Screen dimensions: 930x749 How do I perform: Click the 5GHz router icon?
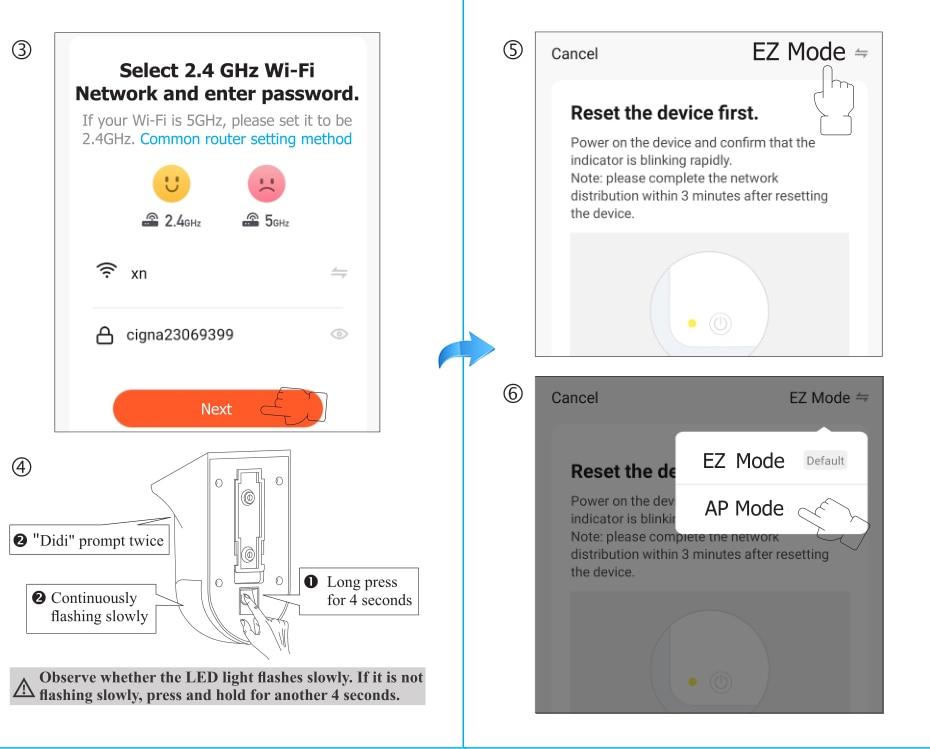coord(251,221)
